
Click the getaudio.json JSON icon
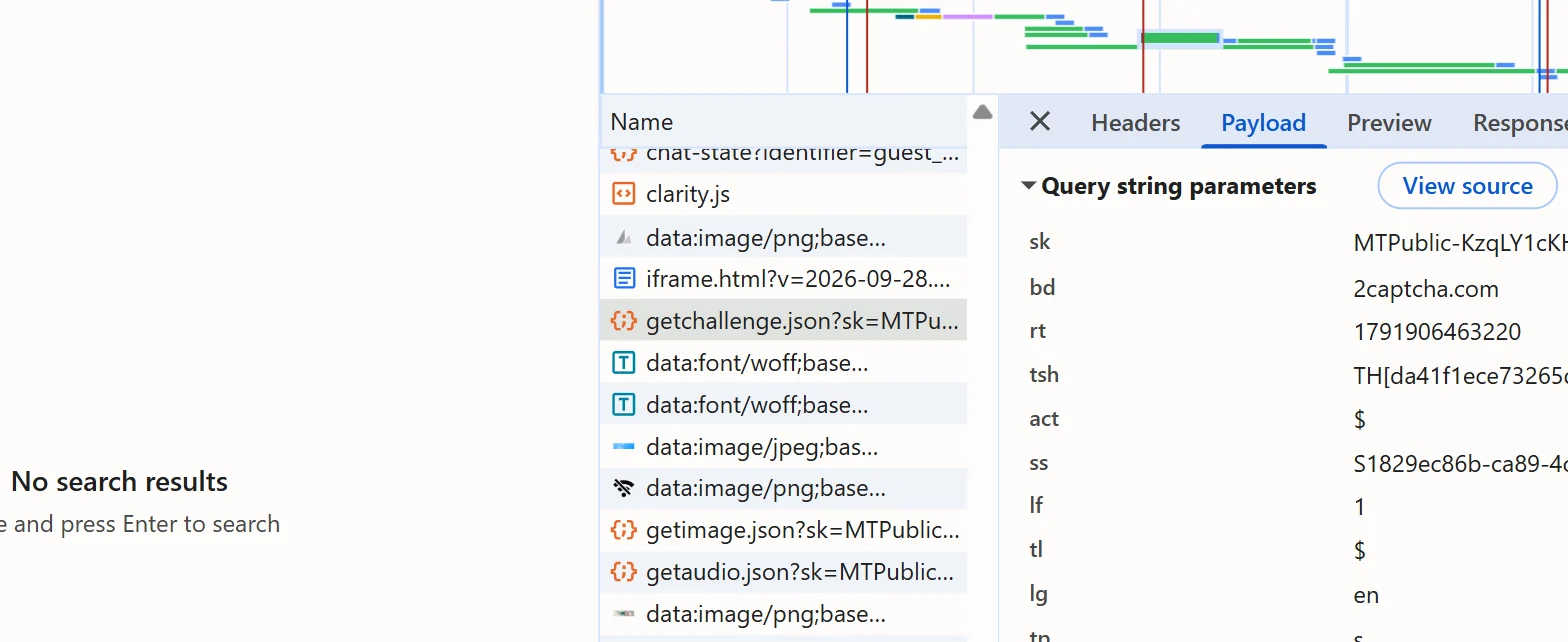[623, 572]
